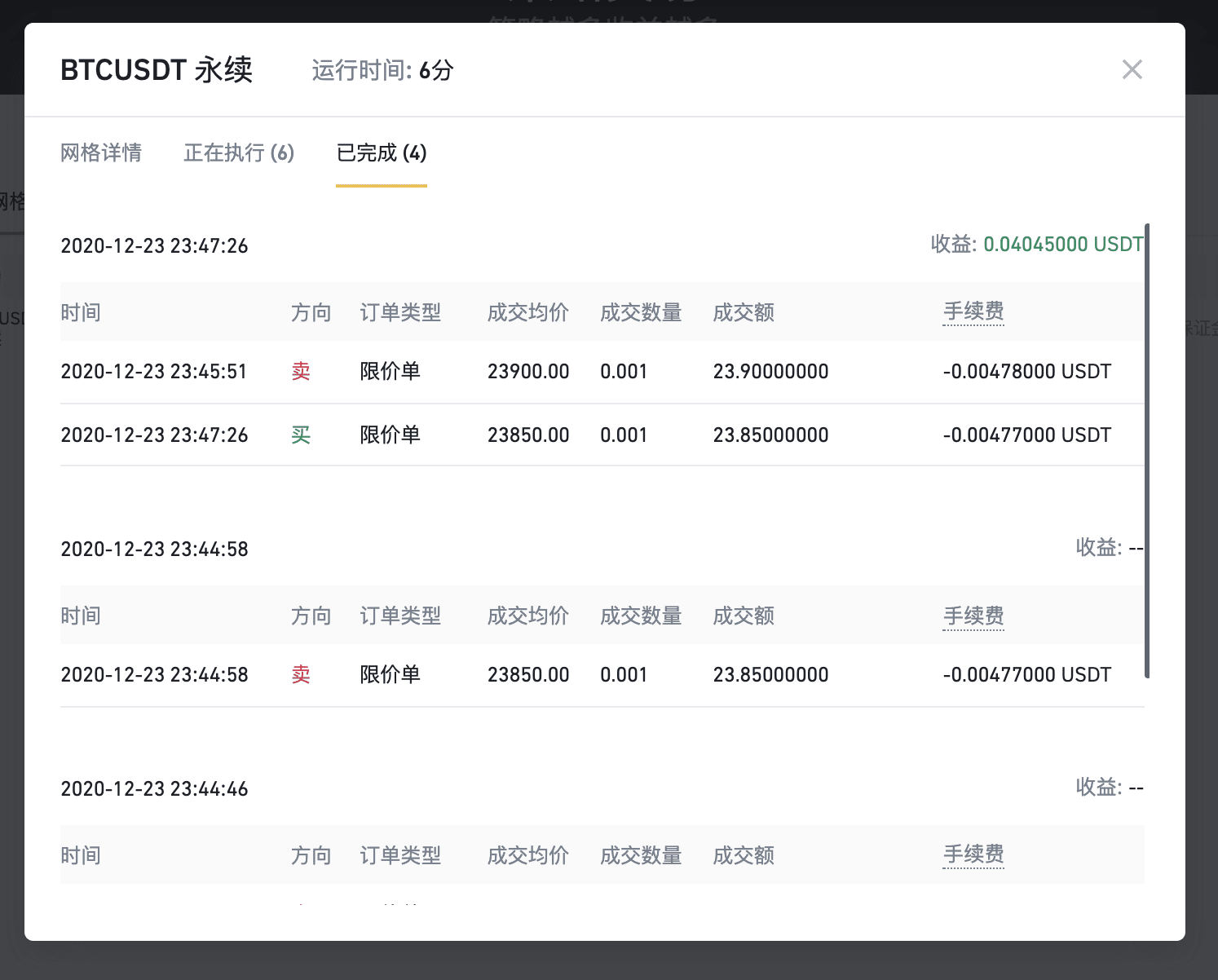
Task: Click 收益: -- beside the 23:44:46 heading
Action: coord(1110,787)
